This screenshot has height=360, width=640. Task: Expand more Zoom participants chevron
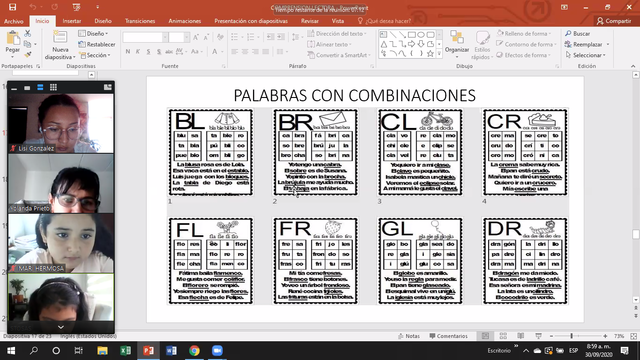(x=61, y=327)
